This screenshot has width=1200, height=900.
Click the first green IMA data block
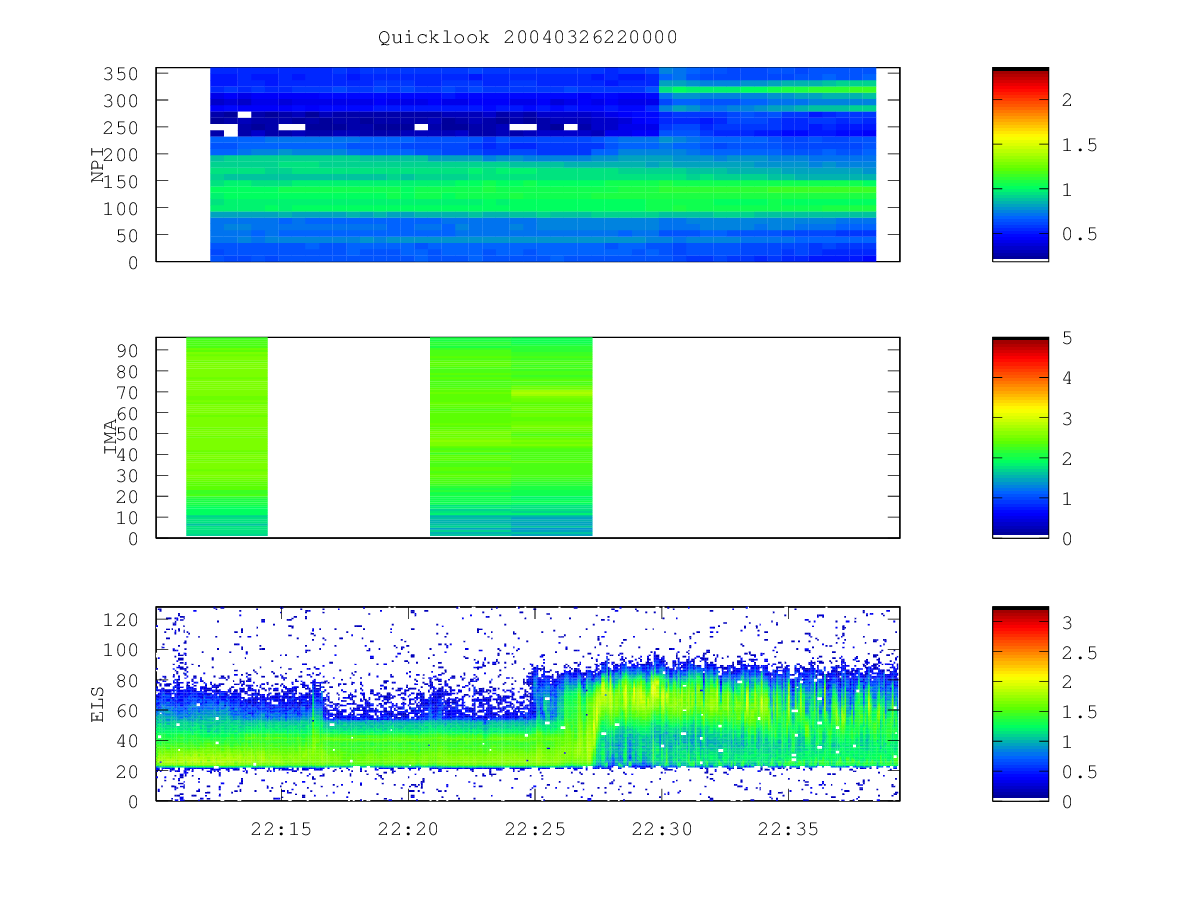click(x=227, y=437)
